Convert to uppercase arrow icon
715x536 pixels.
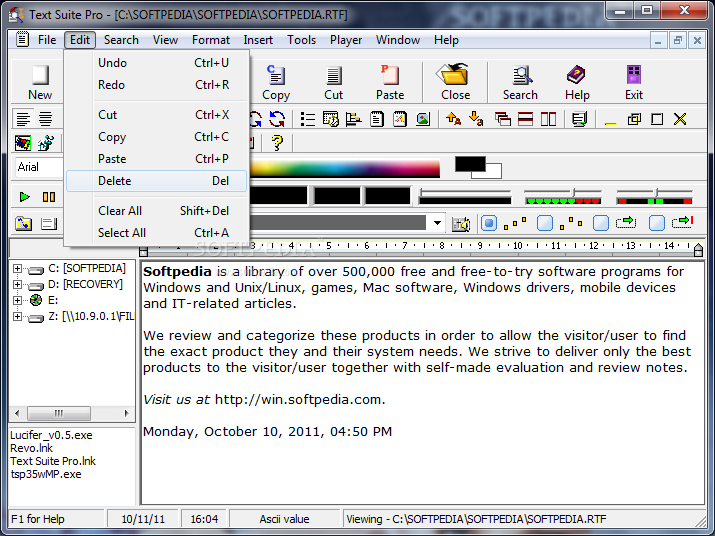pos(453,119)
